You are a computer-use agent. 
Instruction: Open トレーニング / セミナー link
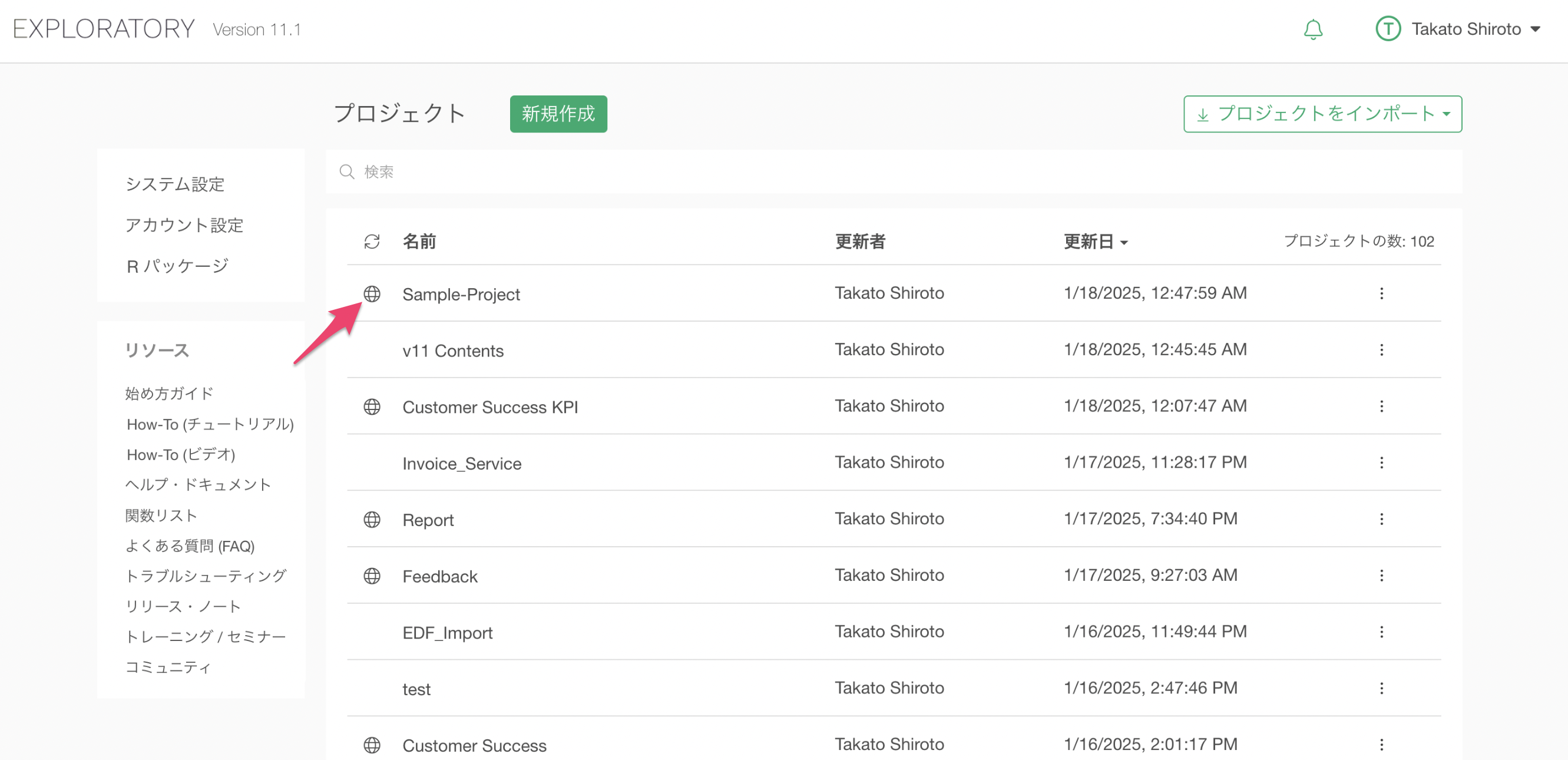(x=206, y=636)
